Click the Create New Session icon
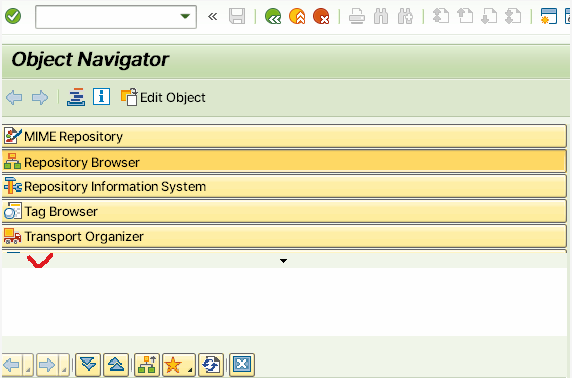The image size is (572, 378). click(x=549, y=16)
